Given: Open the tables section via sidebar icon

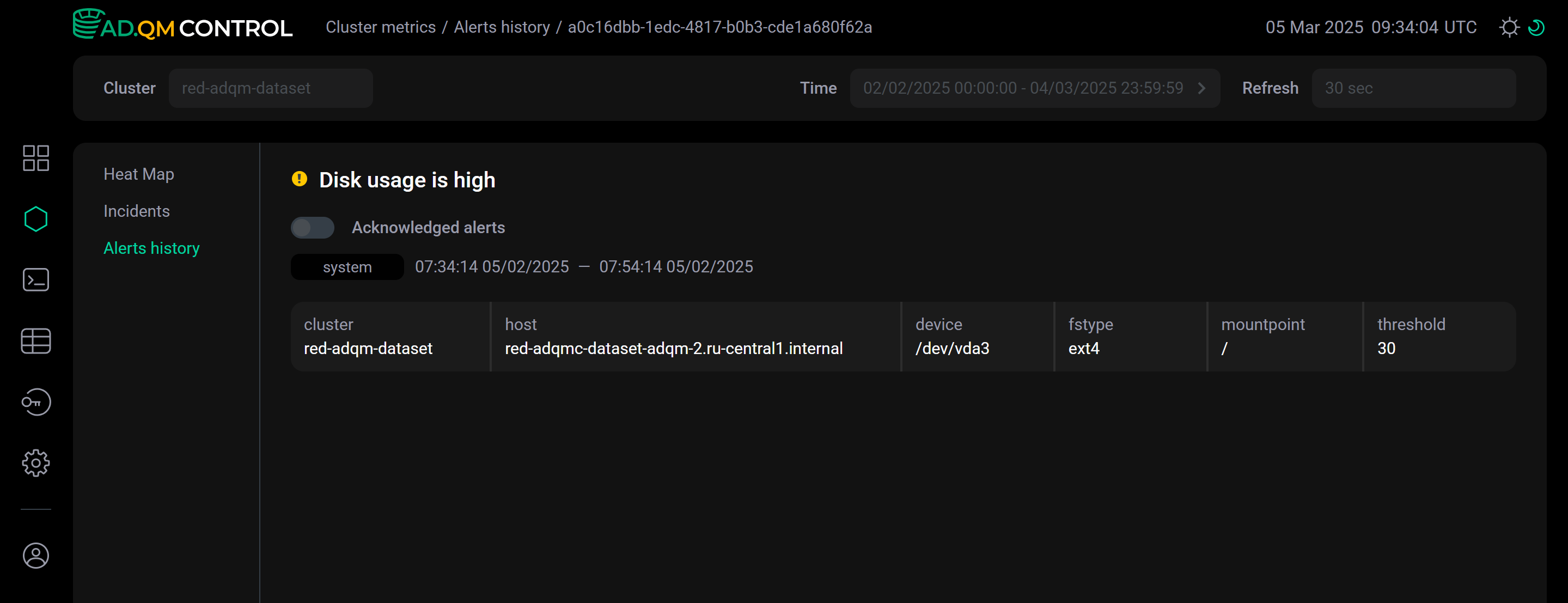Looking at the screenshot, I should tap(35, 340).
